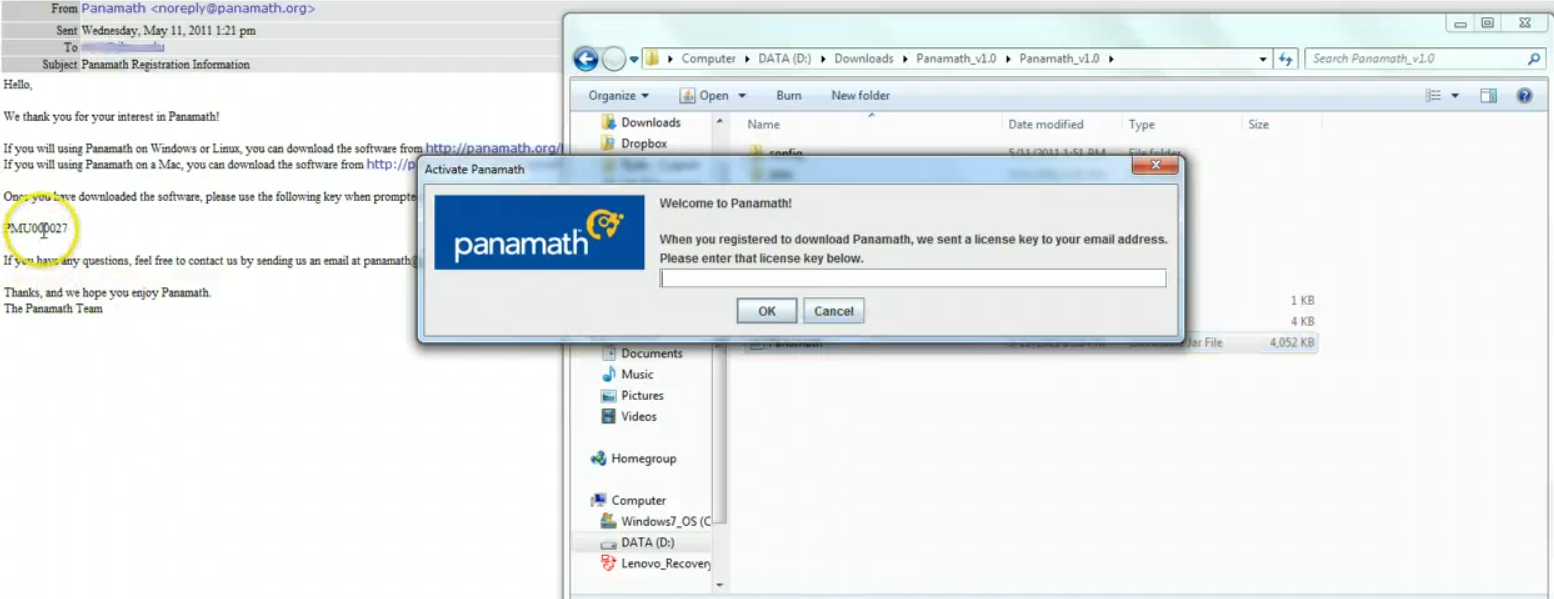This screenshot has height=599, width=1554.
Task: Click Lenovo_Recovery drive icon
Action: pos(608,564)
